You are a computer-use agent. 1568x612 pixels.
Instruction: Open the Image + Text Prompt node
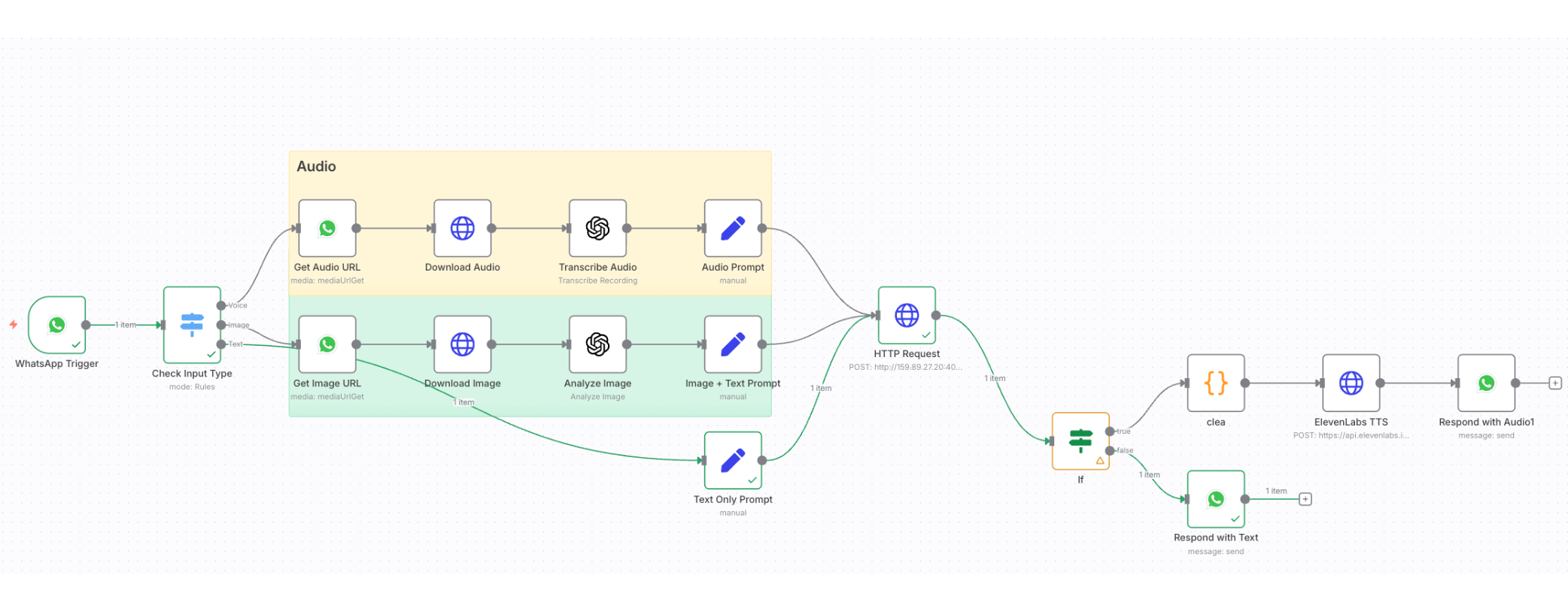point(733,344)
